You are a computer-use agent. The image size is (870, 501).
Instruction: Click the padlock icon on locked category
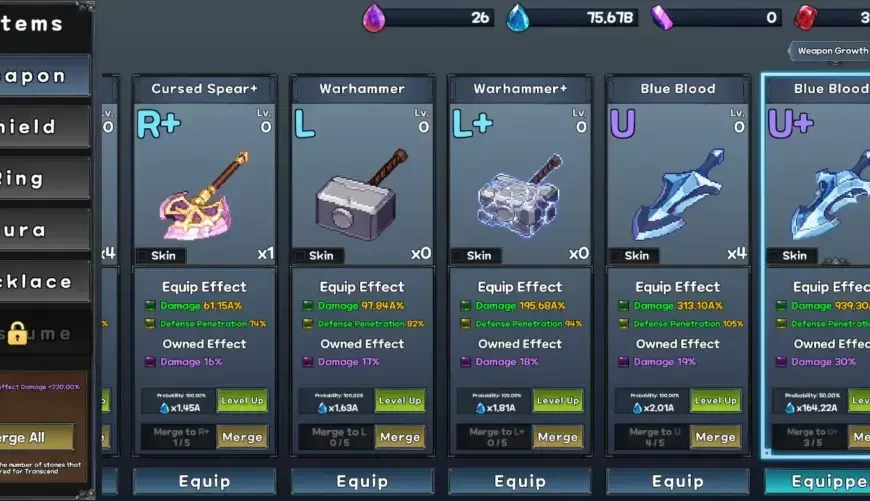tap(17, 333)
